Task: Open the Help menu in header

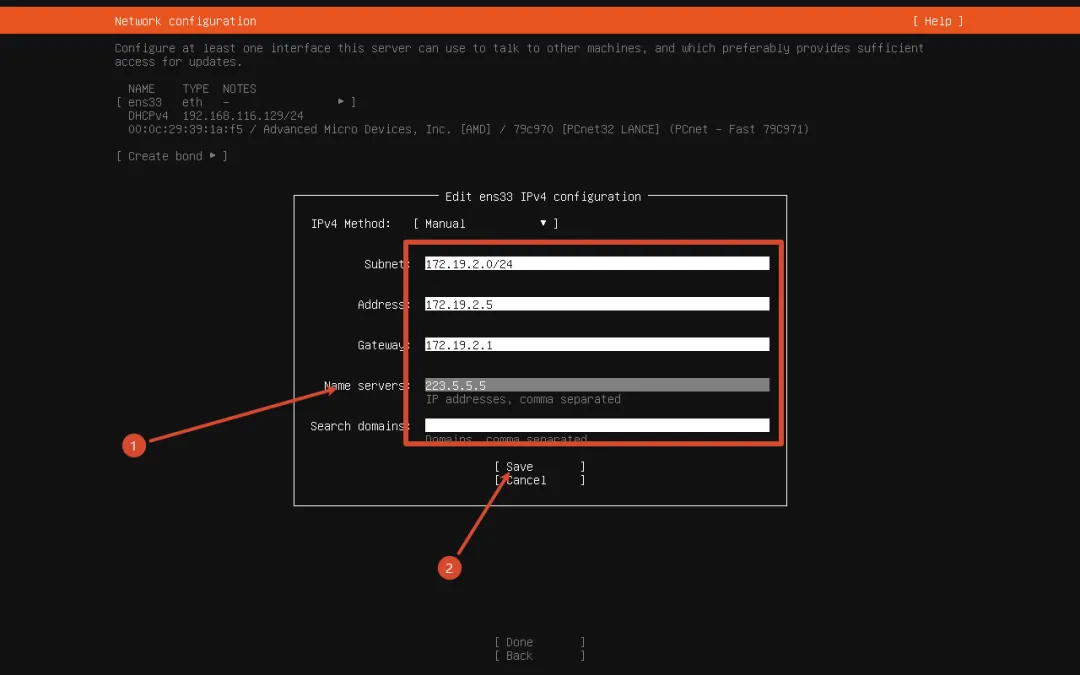Action: pos(937,21)
